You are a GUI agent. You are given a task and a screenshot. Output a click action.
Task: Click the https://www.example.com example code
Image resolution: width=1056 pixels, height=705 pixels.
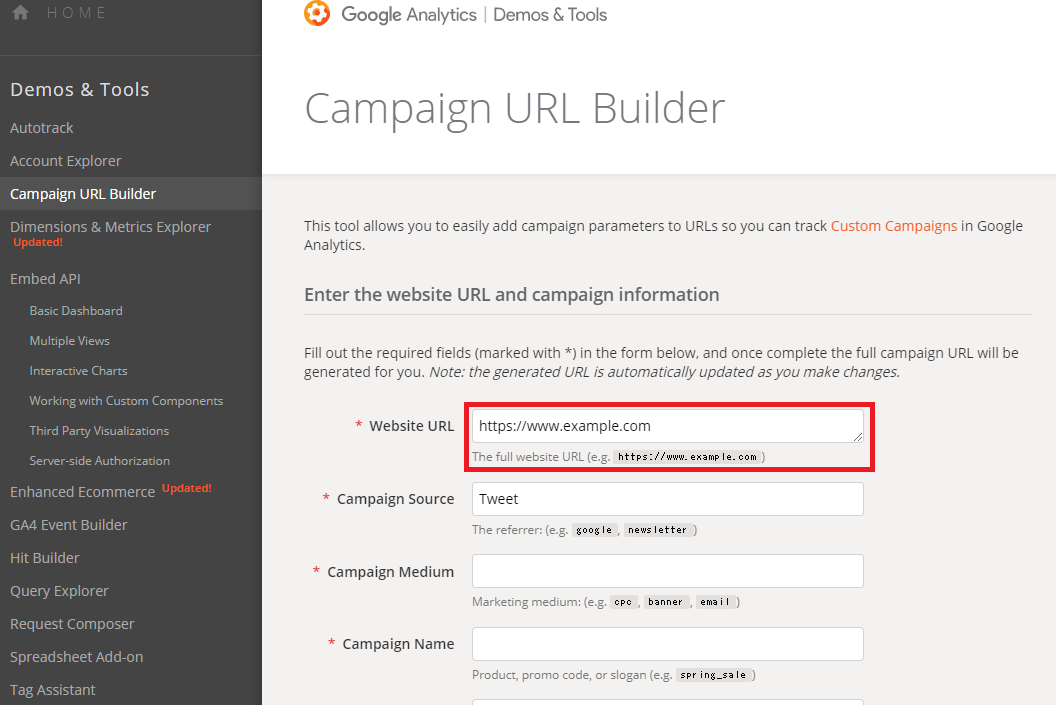tap(688, 457)
